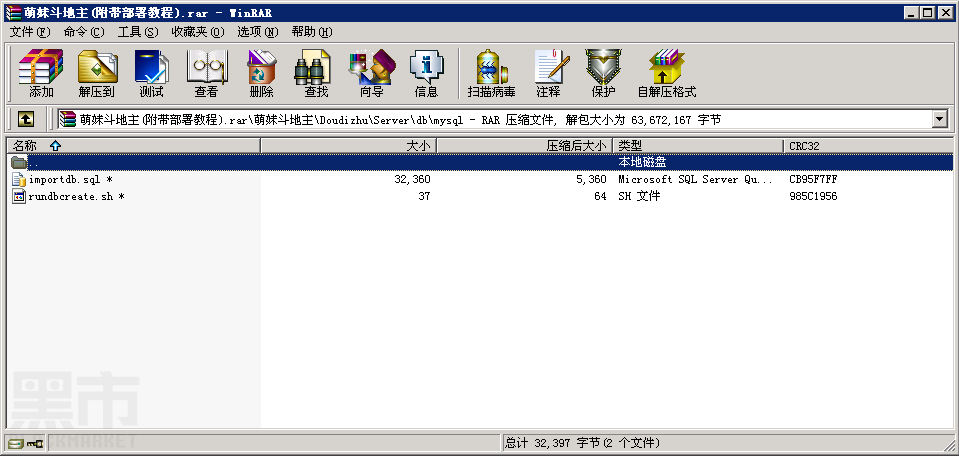The height and width of the screenshot is (456, 959).
Task: Sort by Packed size (压缩后大小) header
Action: 525,145
